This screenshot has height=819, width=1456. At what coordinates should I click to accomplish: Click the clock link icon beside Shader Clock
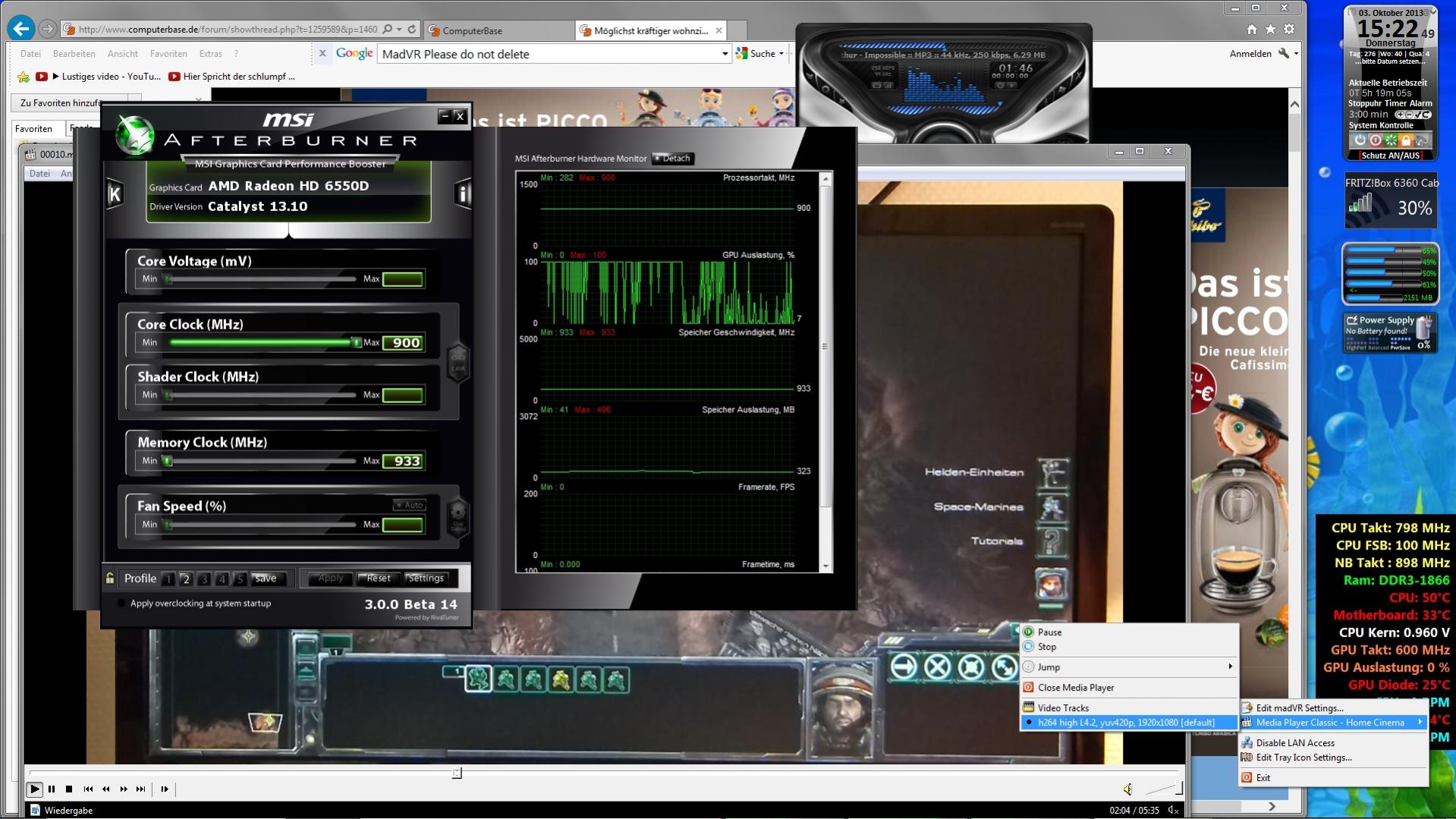(x=458, y=362)
